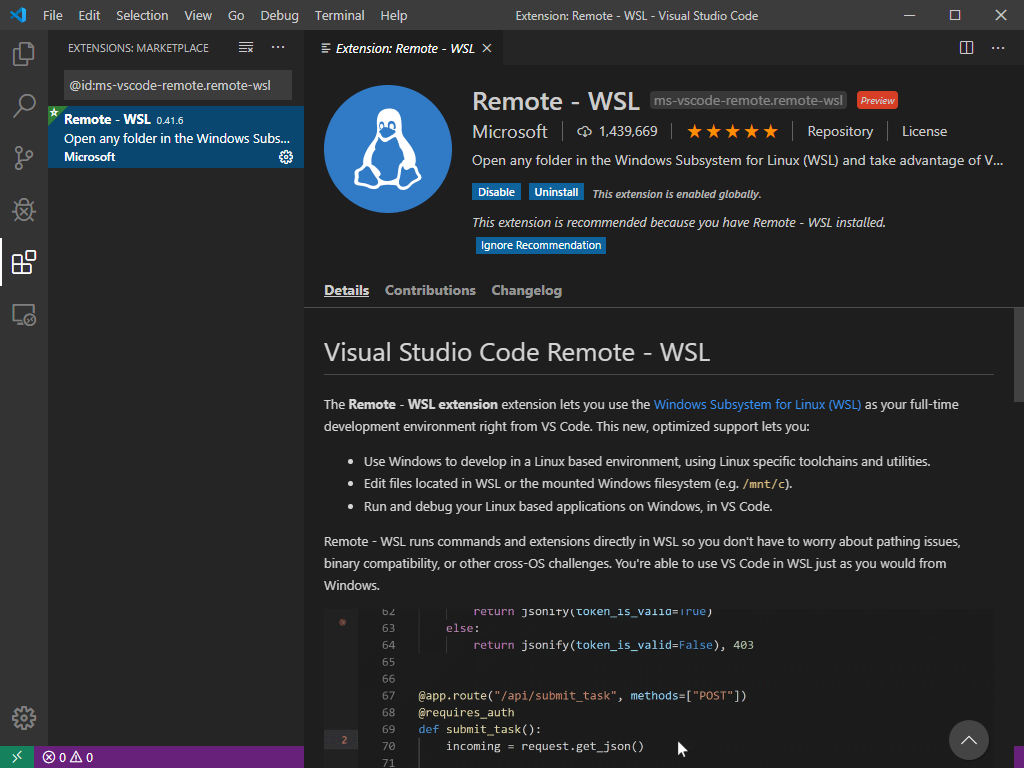Click the Disable button
1024x768 pixels.
(496, 192)
